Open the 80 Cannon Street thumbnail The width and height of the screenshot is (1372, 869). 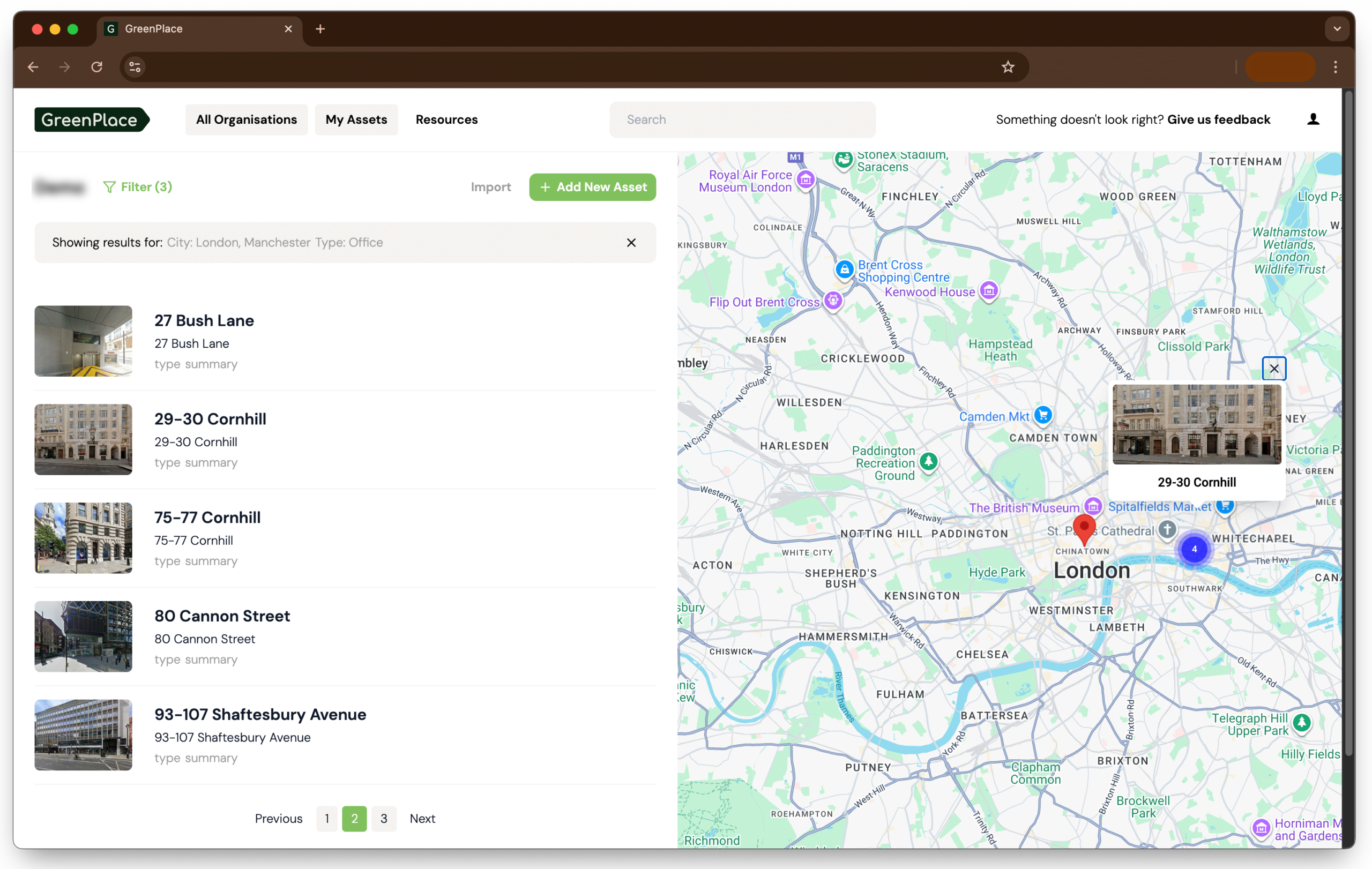point(83,636)
